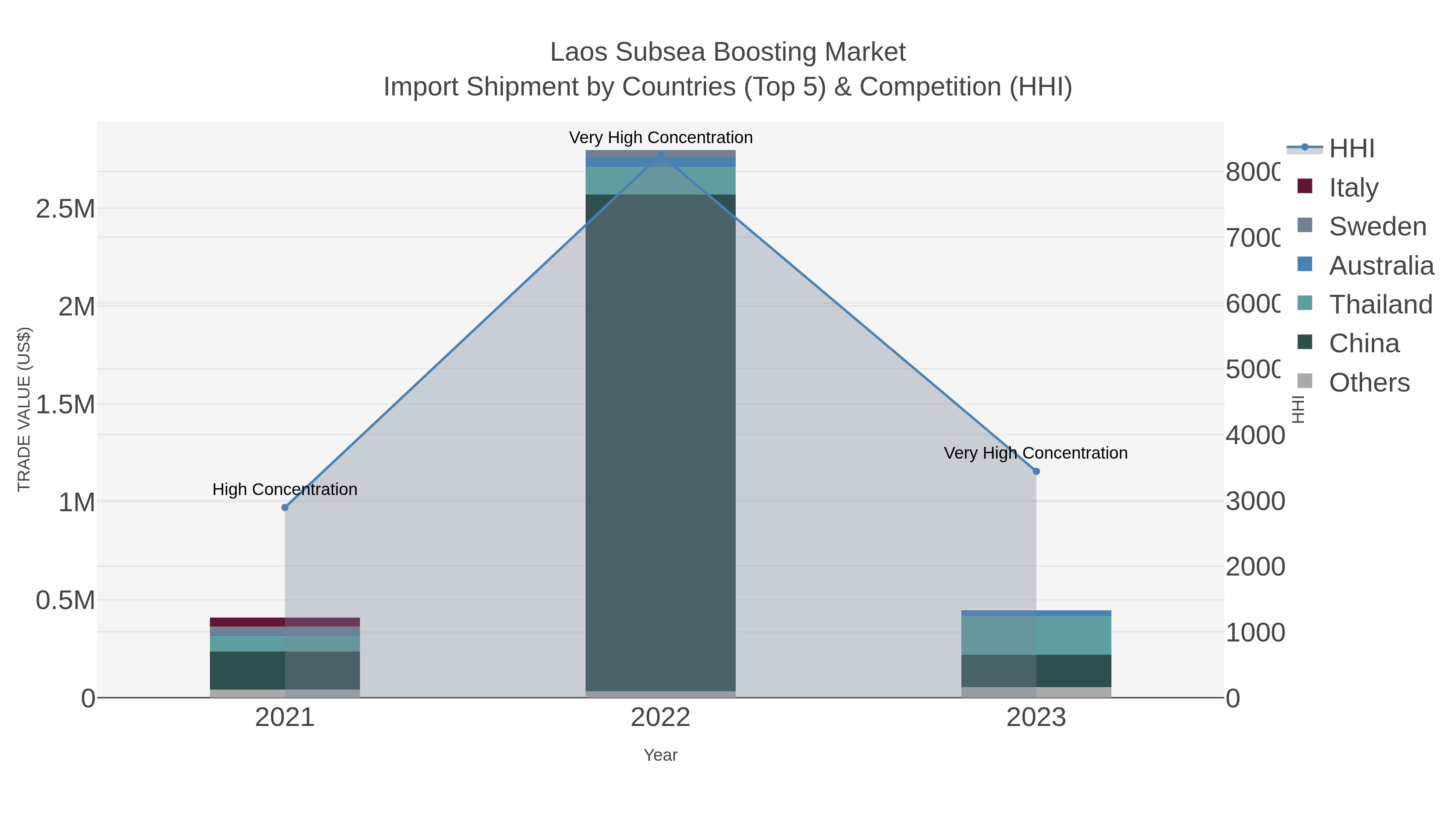Click the Sweden grey-blue color swatch
Image resolution: width=1456 pixels, height=819 pixels.
tap(1304, 225)
